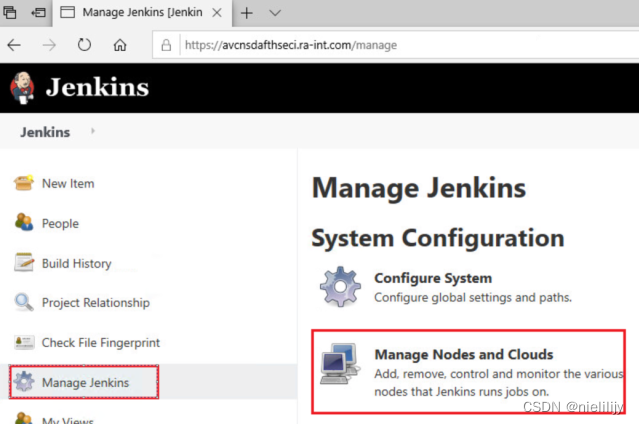
Task: Open the Manage Jenkins sidebar link
Action: tap(85, 382)
